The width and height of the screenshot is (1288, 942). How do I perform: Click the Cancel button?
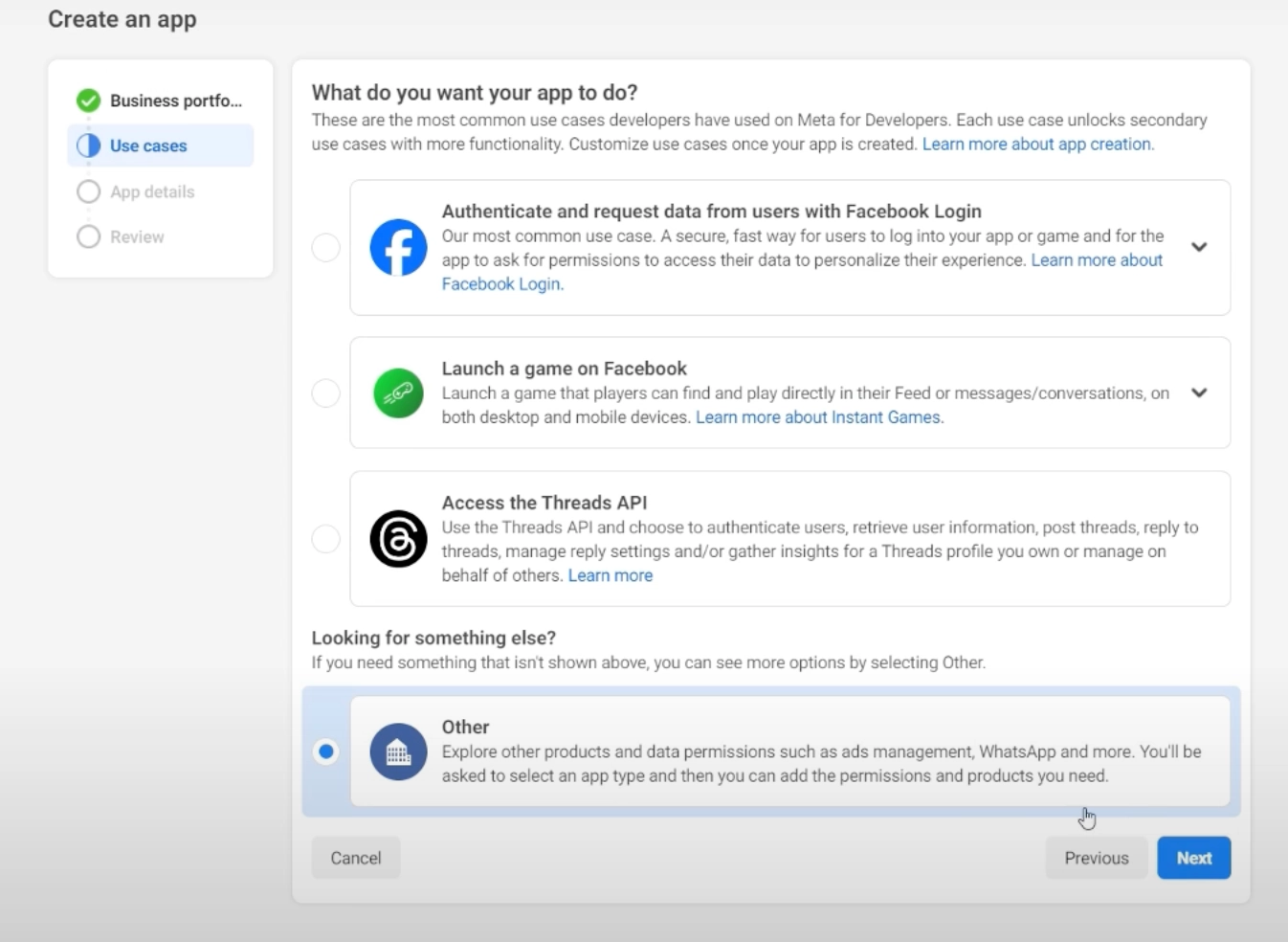356,858
